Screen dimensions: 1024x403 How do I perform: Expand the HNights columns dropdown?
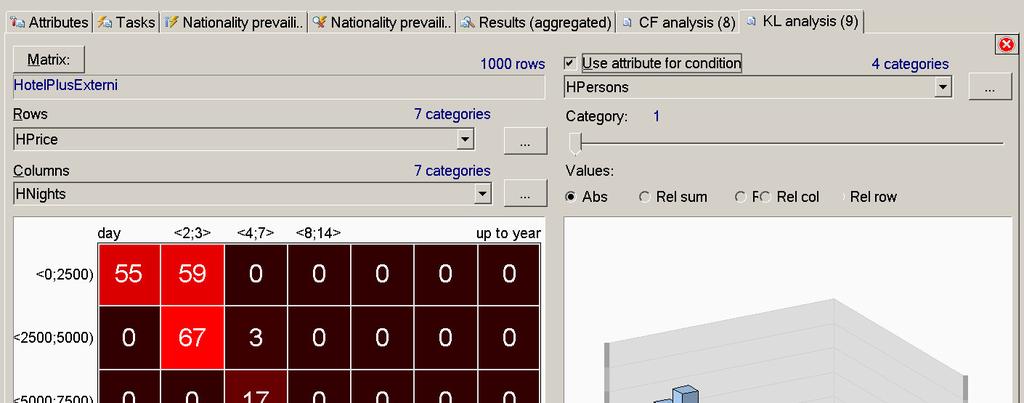pos(483,193)
